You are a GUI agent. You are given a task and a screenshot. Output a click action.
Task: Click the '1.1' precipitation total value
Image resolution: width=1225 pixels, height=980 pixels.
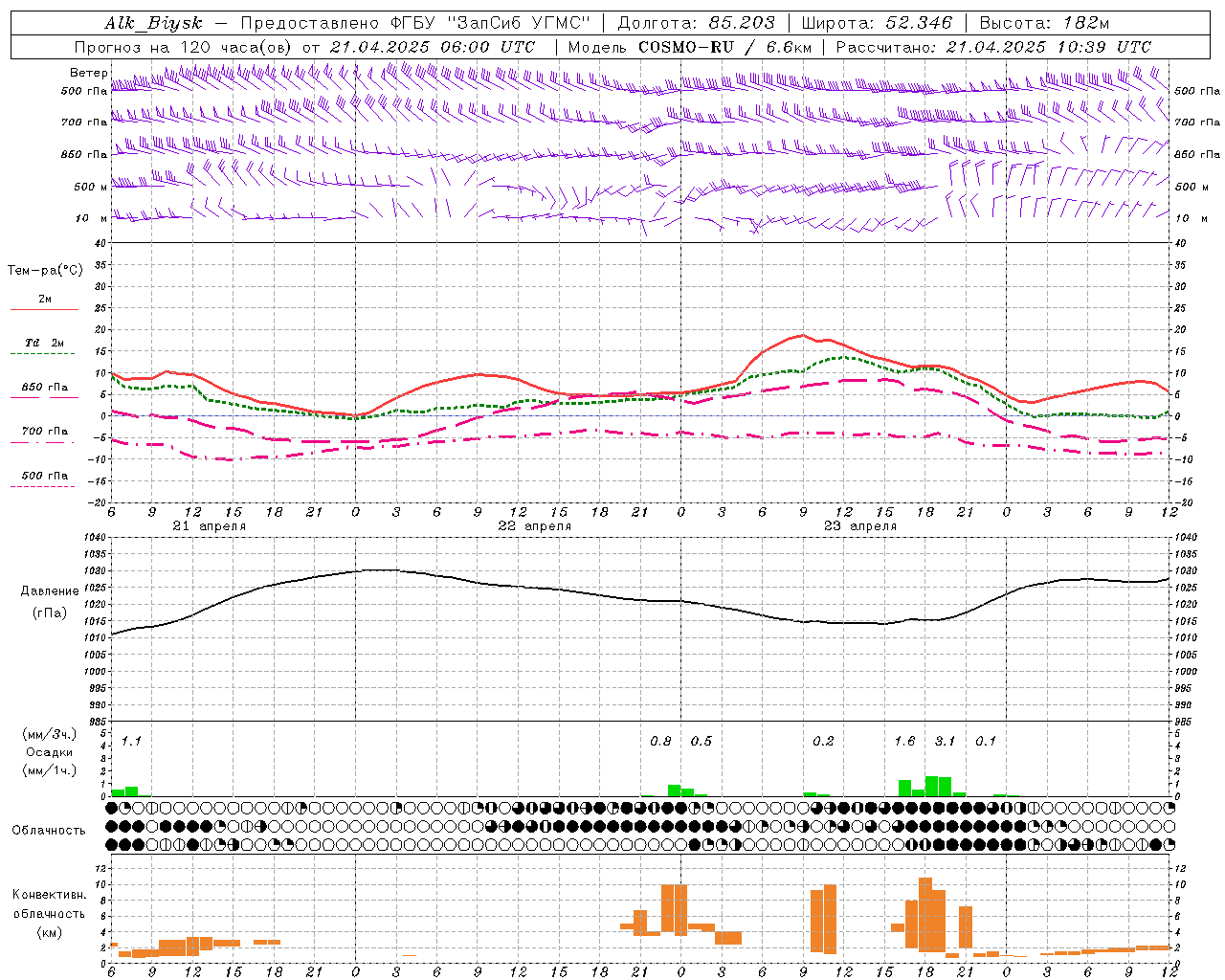[131, 742]
